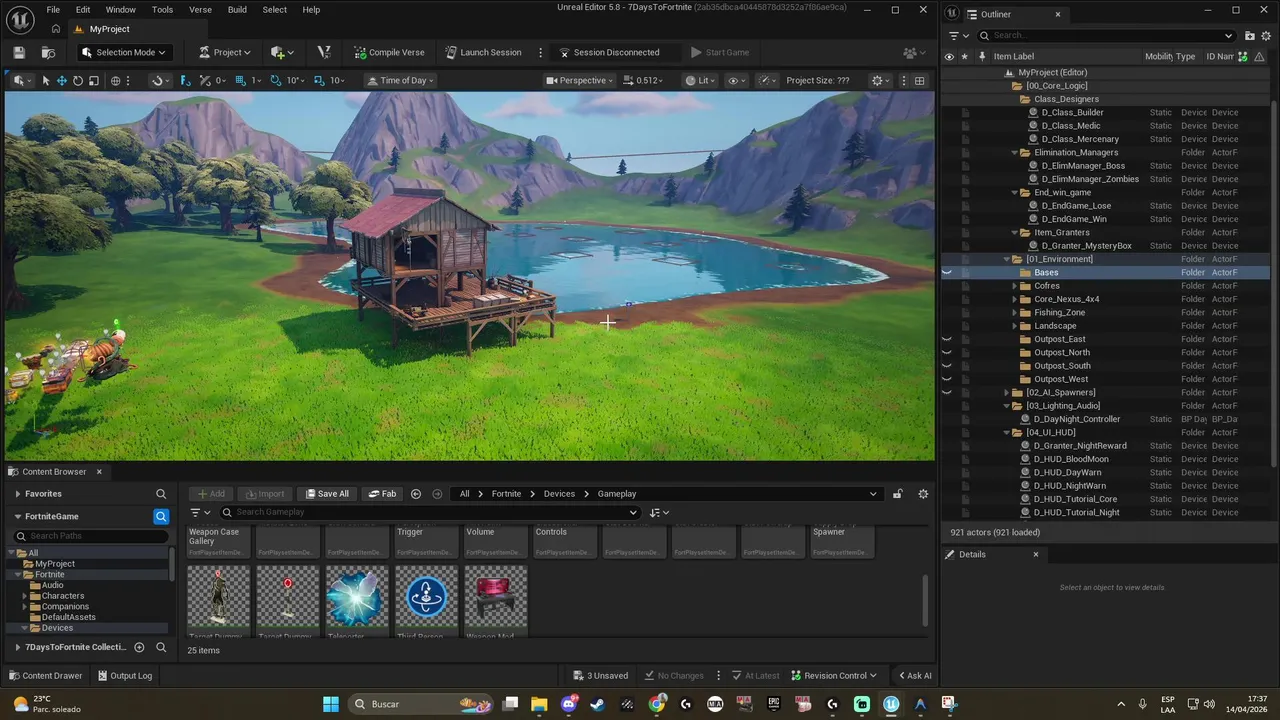Viewport: 1280px width, 720px height.
Task: Open Content Browser settings gear
Action: (923, 493)
